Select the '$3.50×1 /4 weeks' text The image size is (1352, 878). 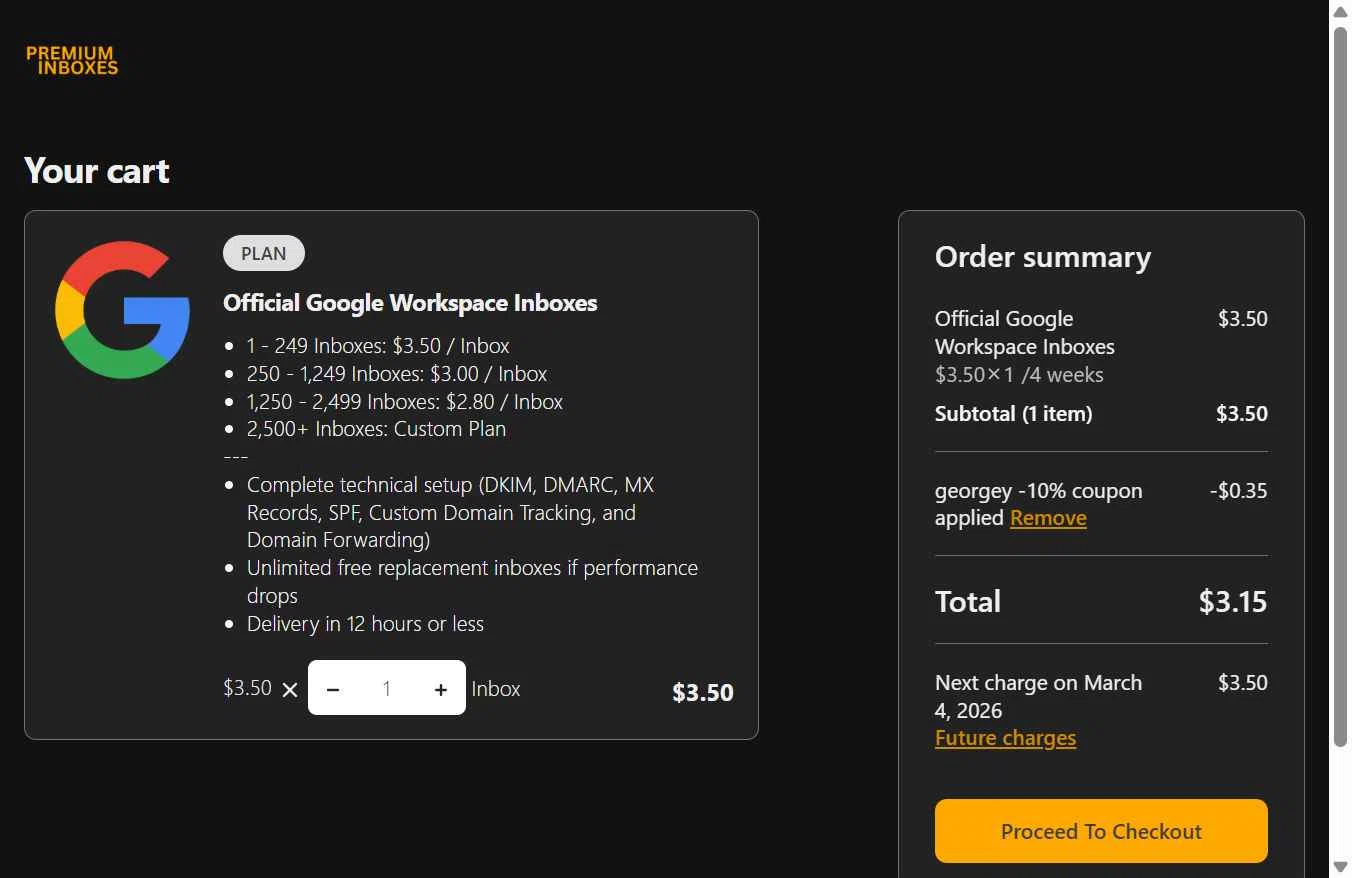point(1019,375)
